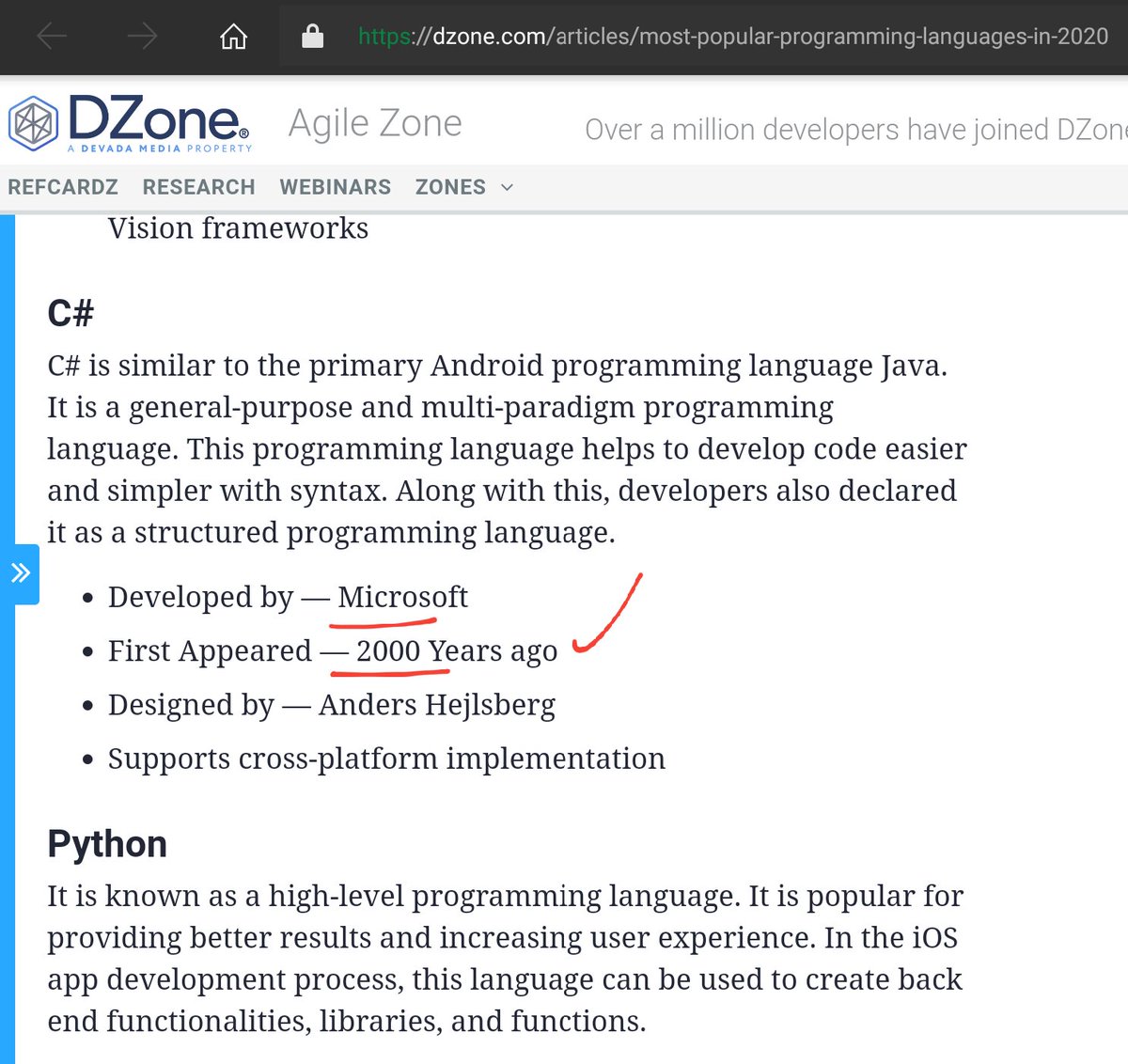Viewport: 1128px width, 1064px height.
Task: Click the 'Developed by — Microsoft' bullet
Action: click(x=288, y=597)
